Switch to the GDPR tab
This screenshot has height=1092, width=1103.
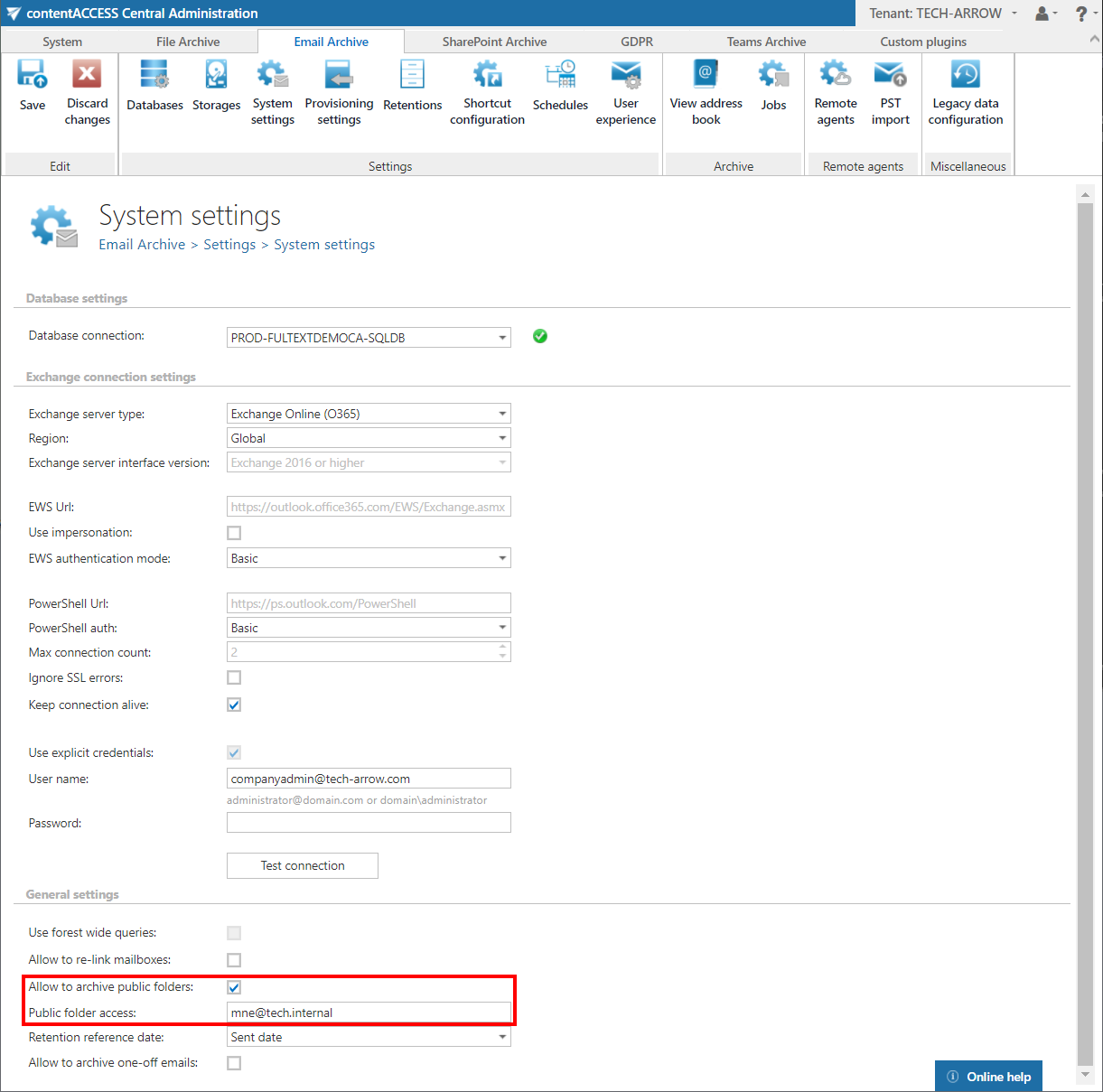click(x=636, y=42)
